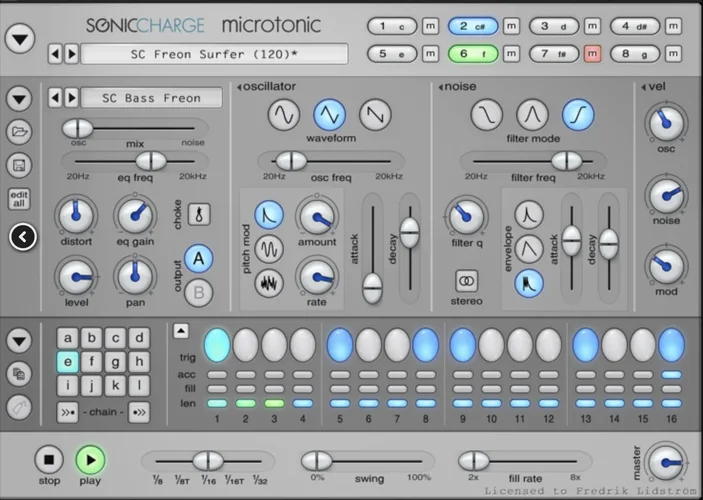The height and width of the screenshot is (500, 703).
Task: Open the drum patch menu dropdown
Action: tap(19, 98)
